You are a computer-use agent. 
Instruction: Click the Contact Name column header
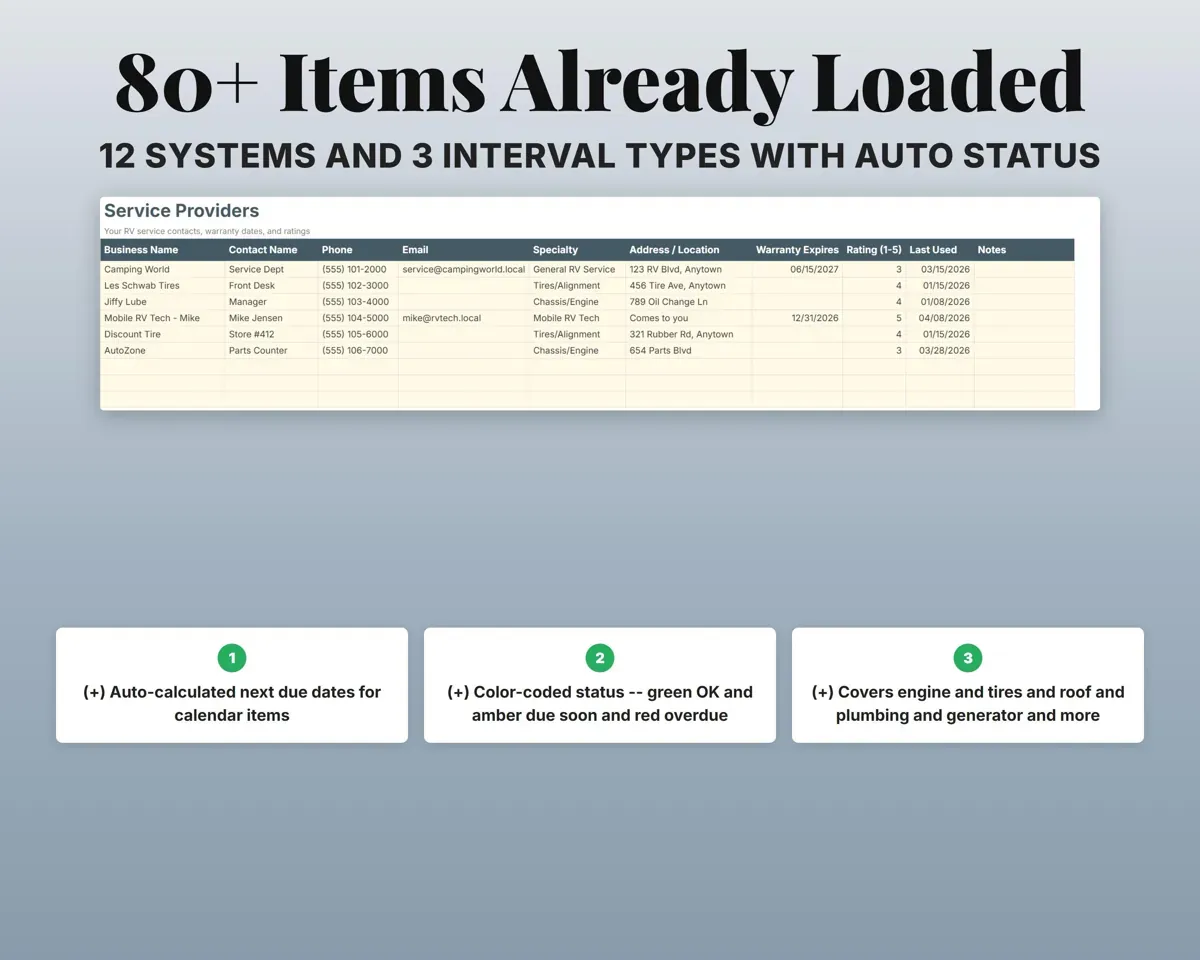click(271, 250)
